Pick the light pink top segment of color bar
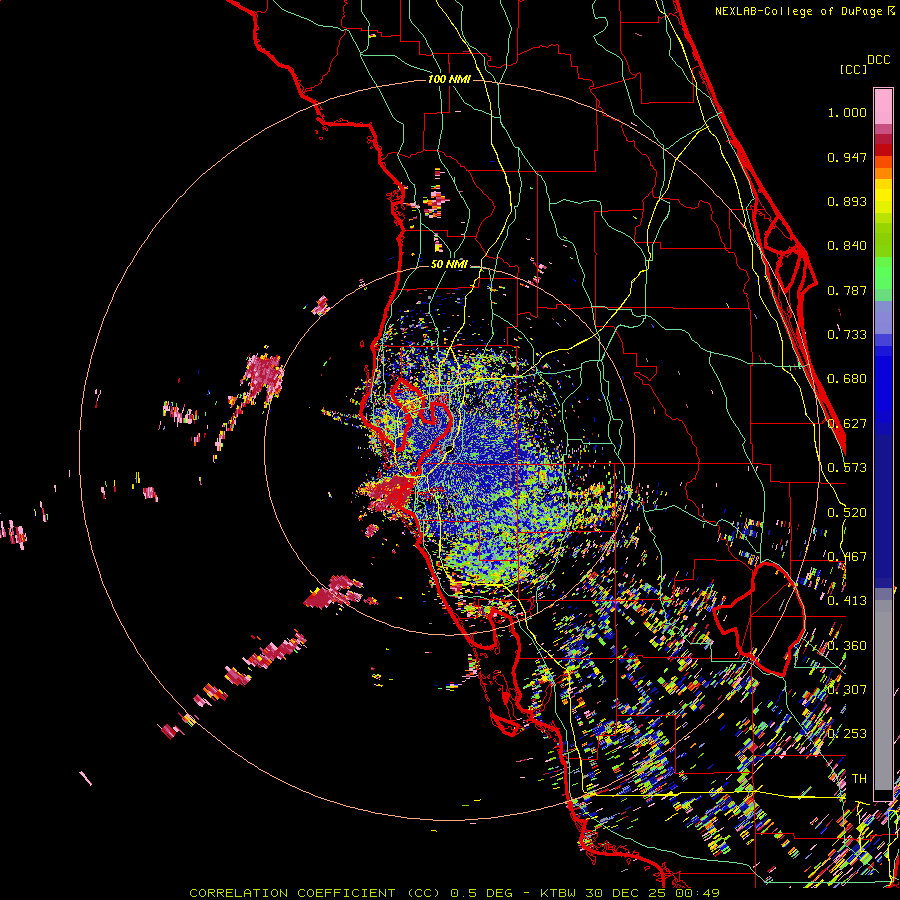 click(x=883, y=107)
